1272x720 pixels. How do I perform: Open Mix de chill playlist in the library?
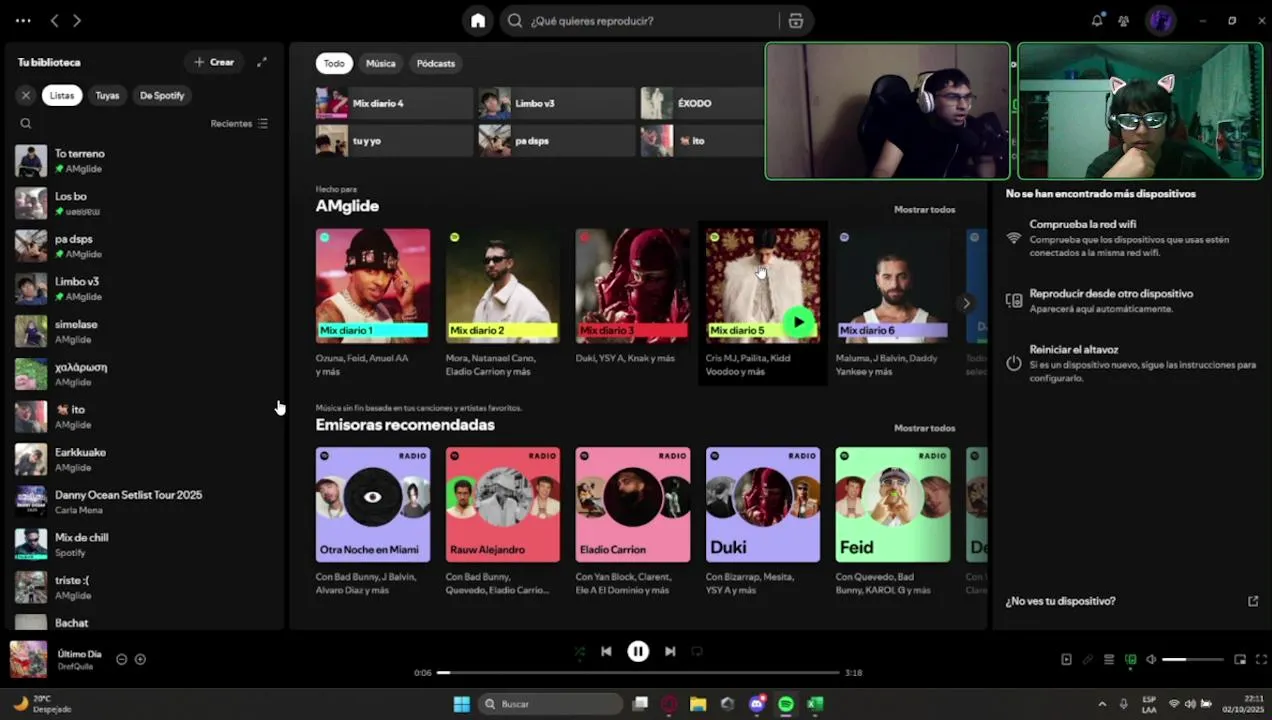pos(145,545)
